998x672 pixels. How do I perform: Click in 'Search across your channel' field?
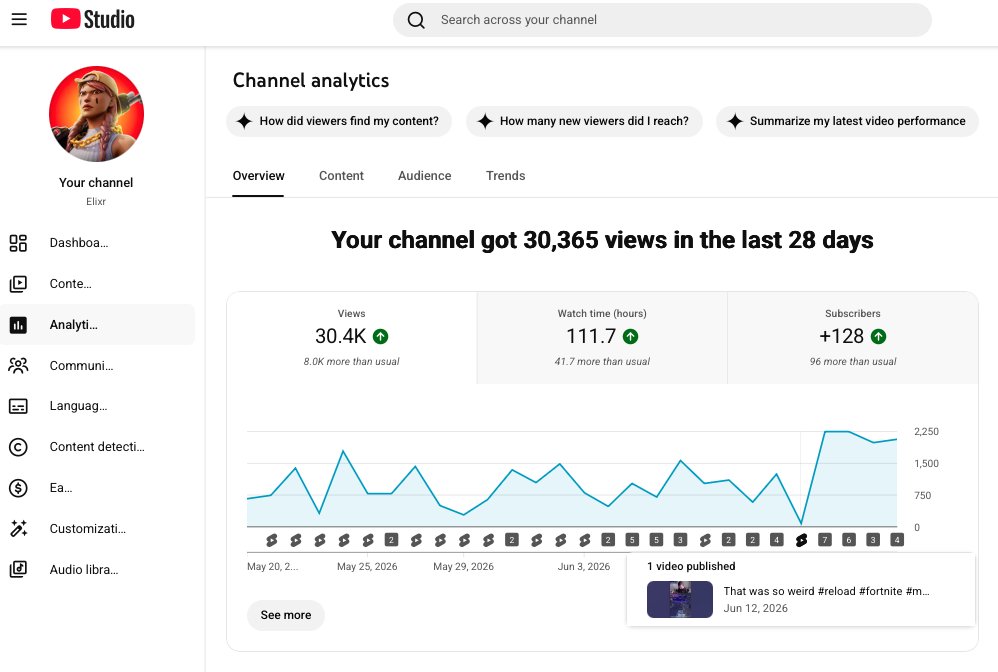pos(662,20)
